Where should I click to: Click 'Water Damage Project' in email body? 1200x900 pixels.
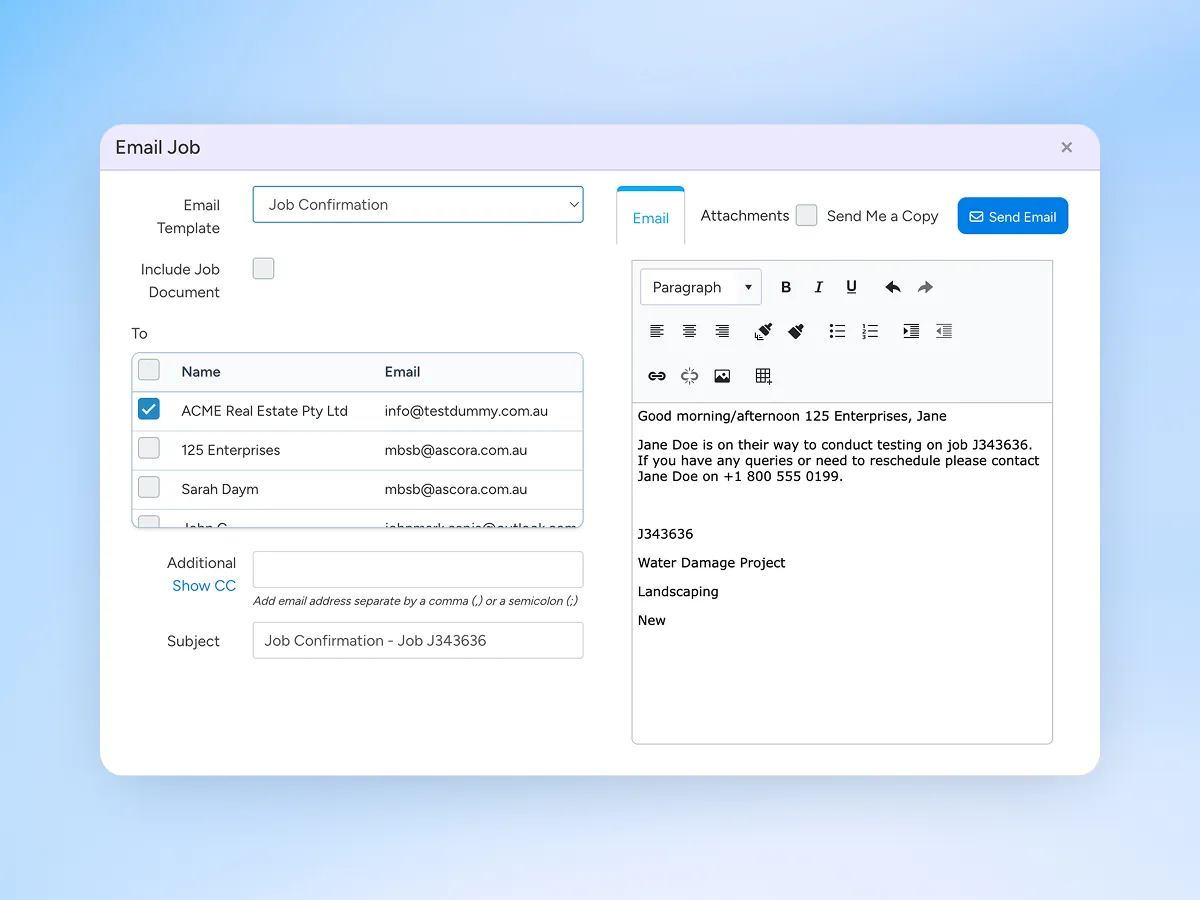click(x=712, y=563)
